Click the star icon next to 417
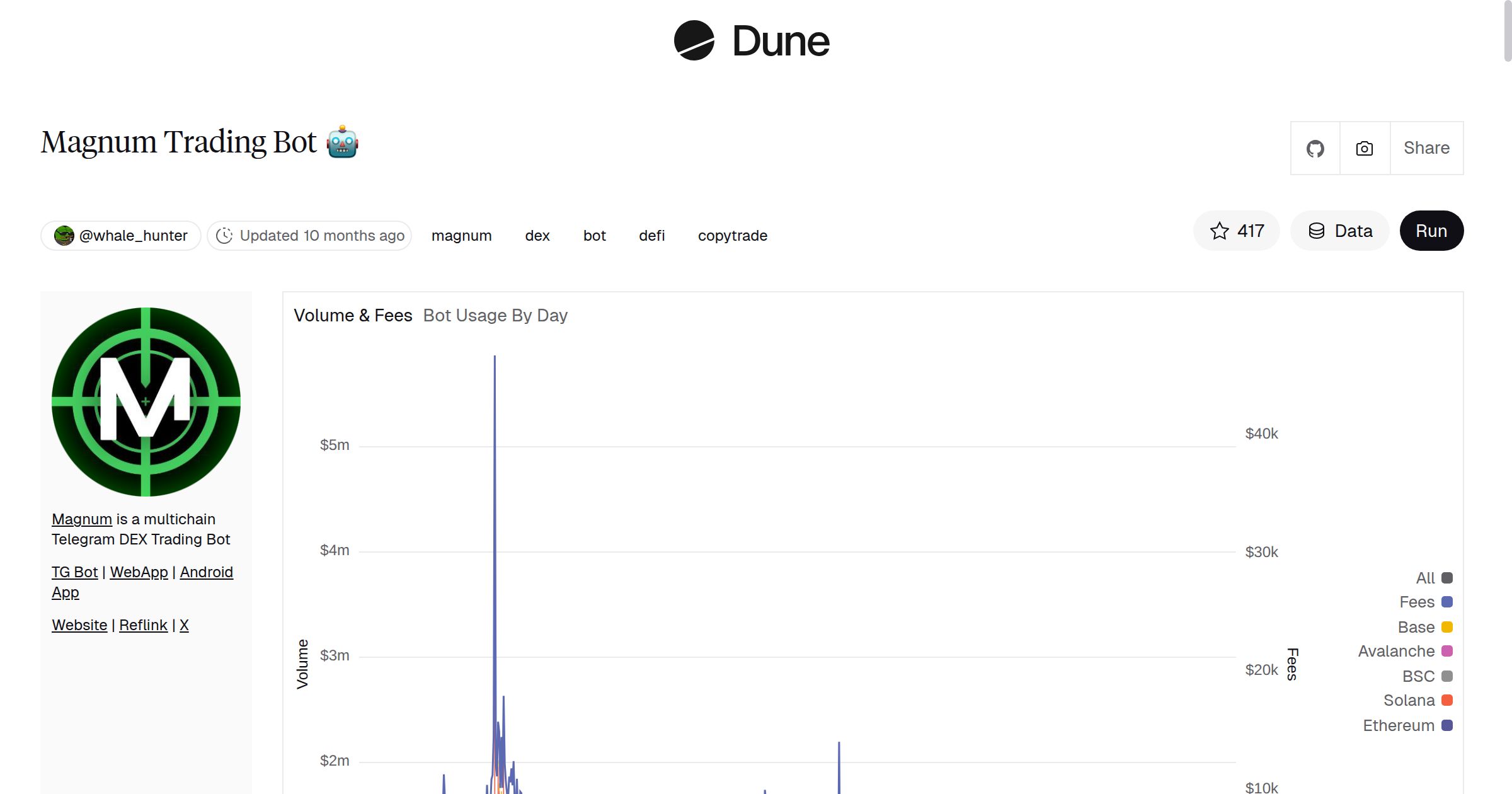1512x794 pixels. click(x=1220, y=231)
